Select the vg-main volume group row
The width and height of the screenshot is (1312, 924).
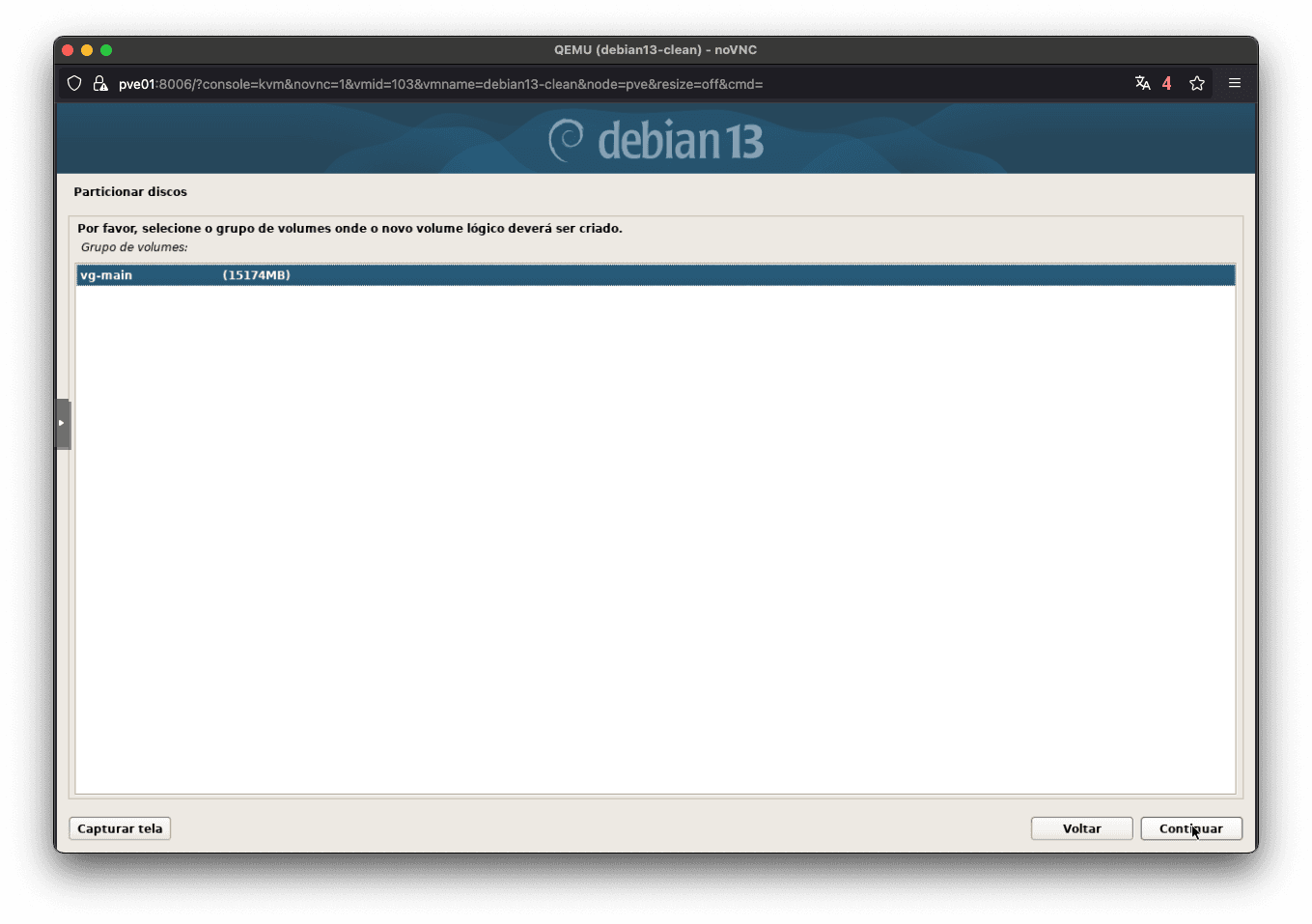click(656, 275)
